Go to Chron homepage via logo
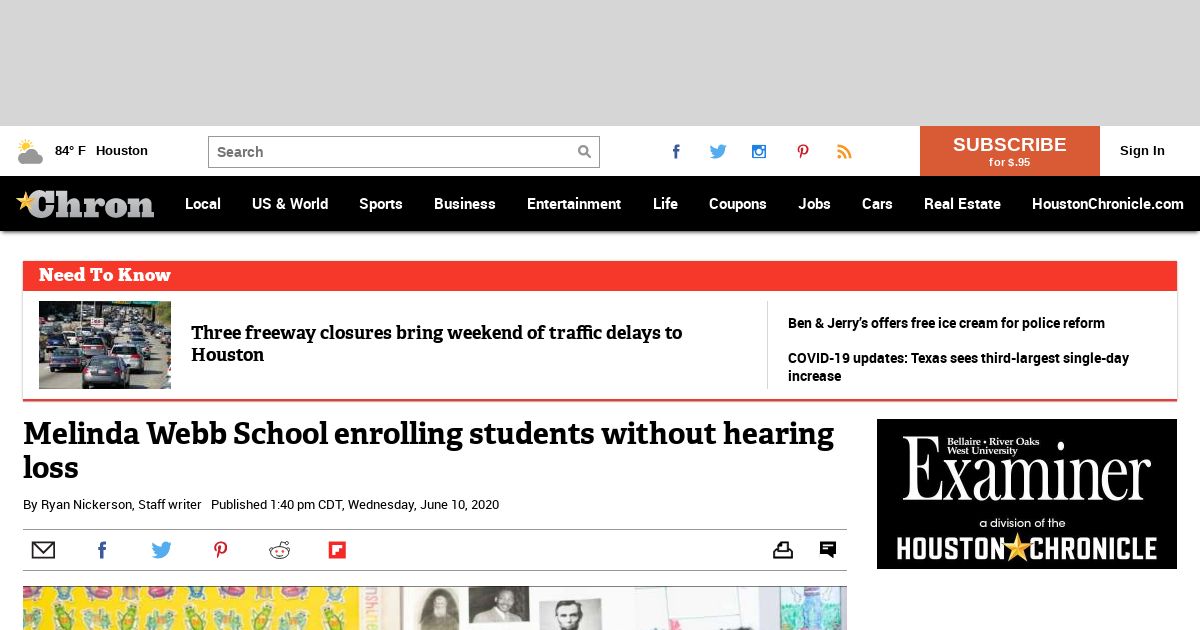The image size is (1200, 630). [85, 204]
